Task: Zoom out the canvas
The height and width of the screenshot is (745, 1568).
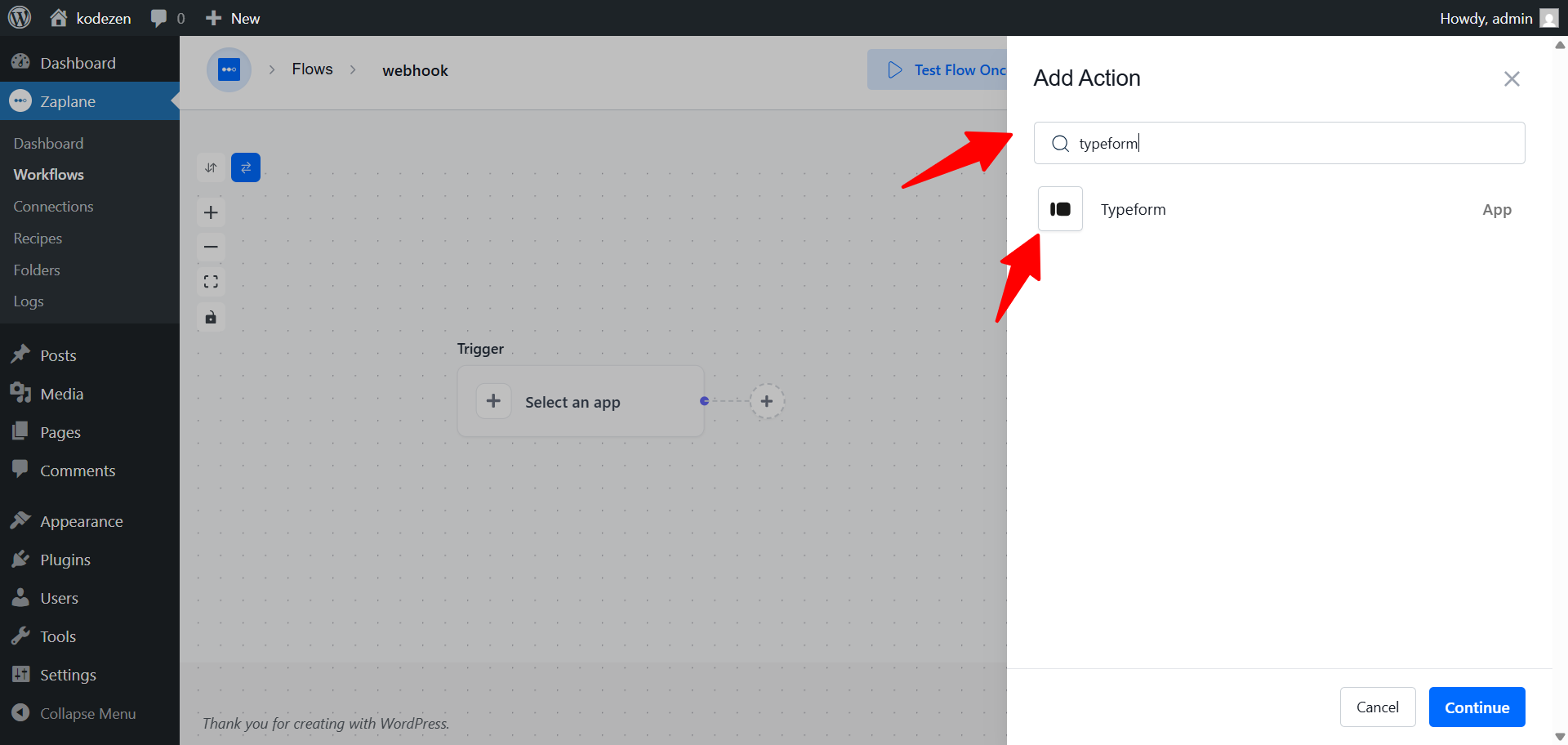Action: 211,247
